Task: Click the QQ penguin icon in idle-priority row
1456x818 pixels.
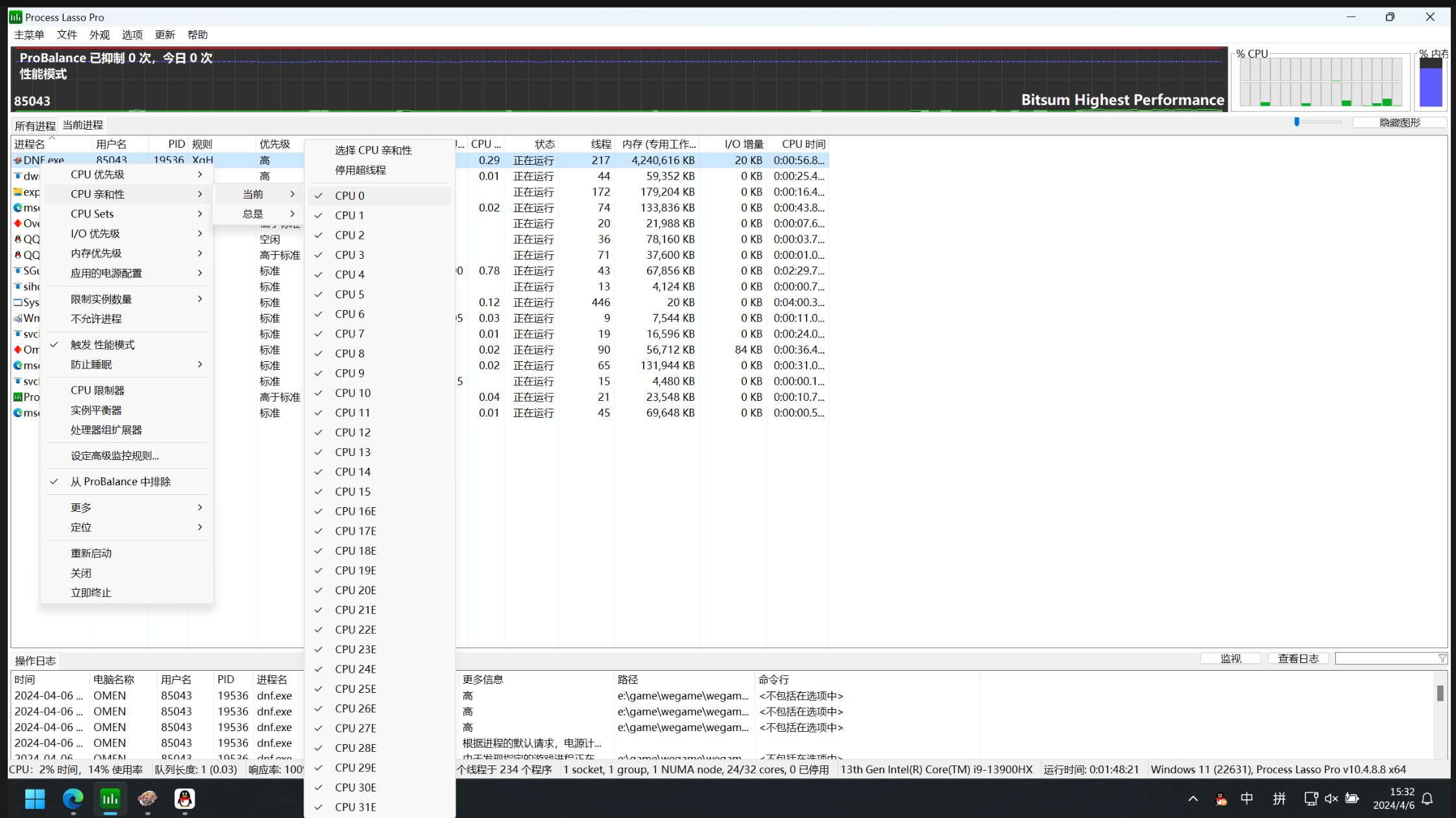Action: click(18, 239)
